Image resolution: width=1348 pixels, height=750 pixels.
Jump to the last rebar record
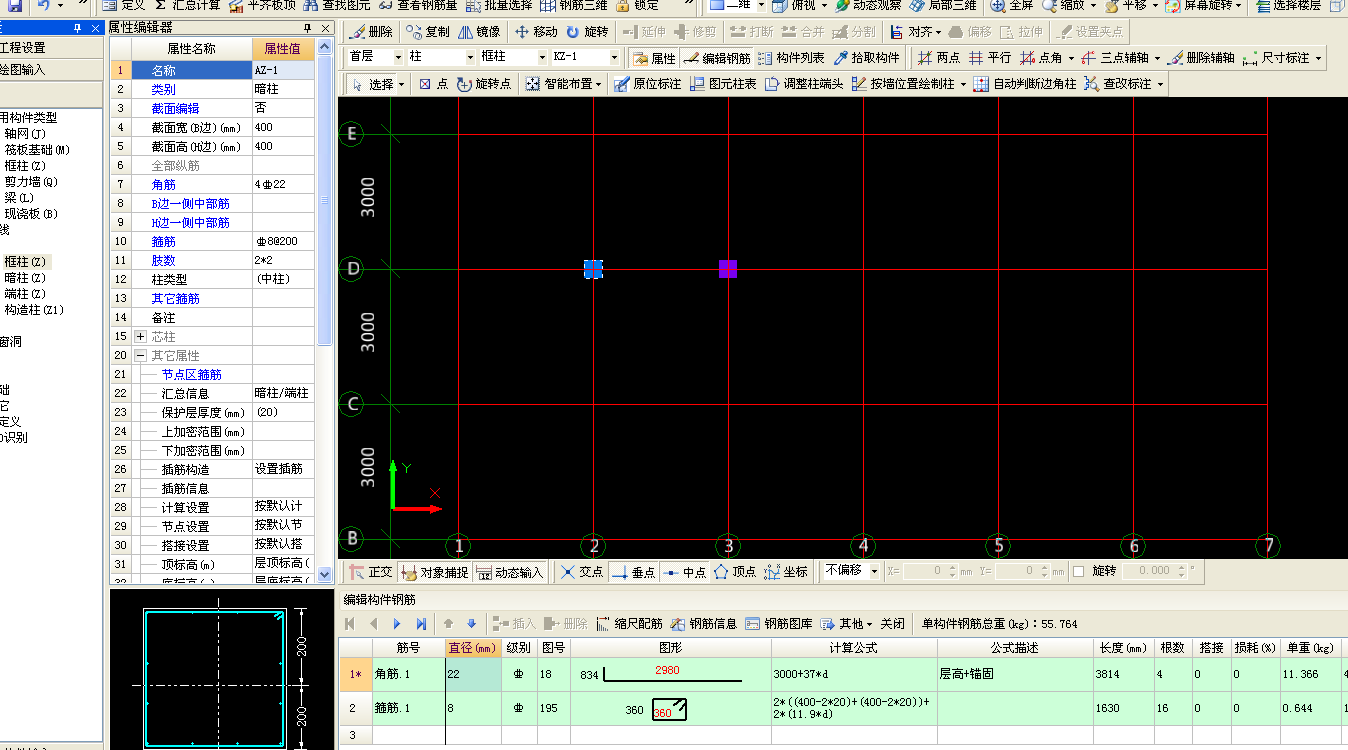coord(421,624)
